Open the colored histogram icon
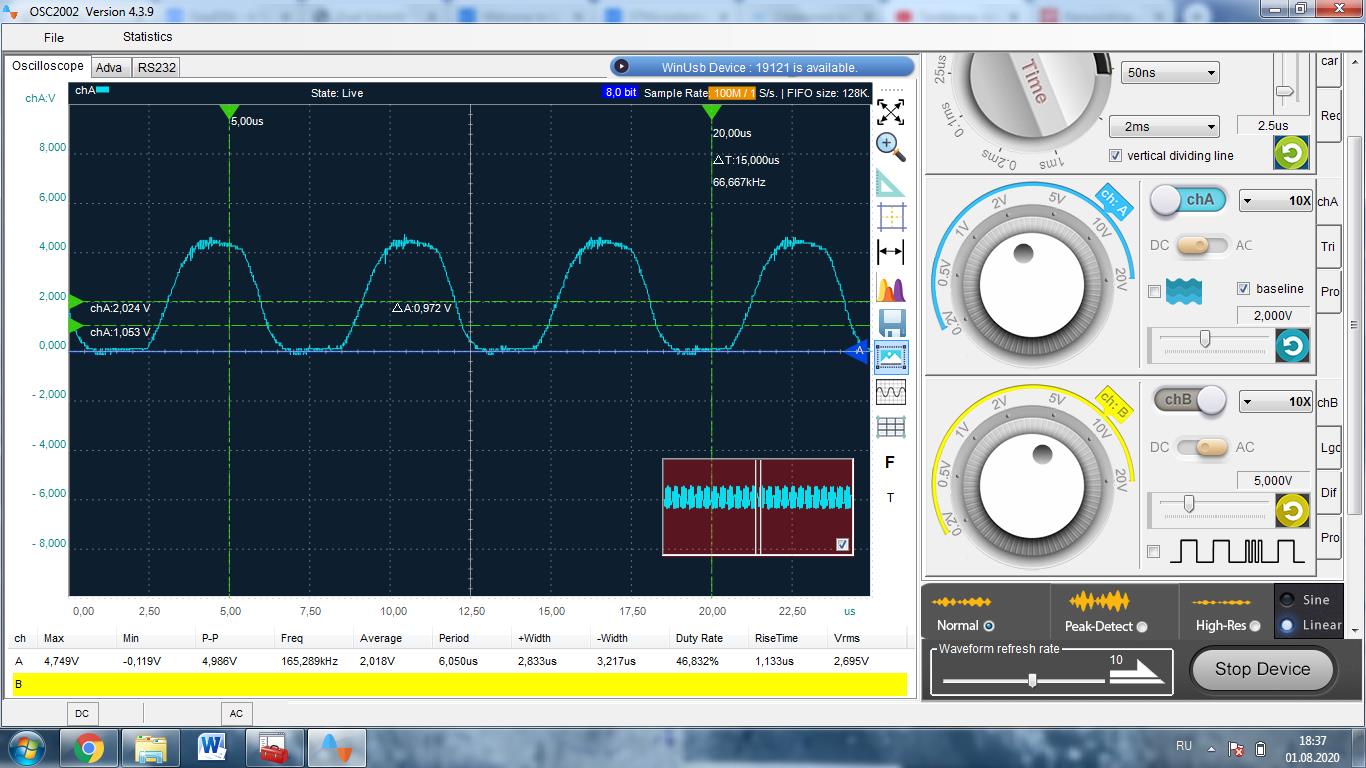1366x768 pixels. 890,289
